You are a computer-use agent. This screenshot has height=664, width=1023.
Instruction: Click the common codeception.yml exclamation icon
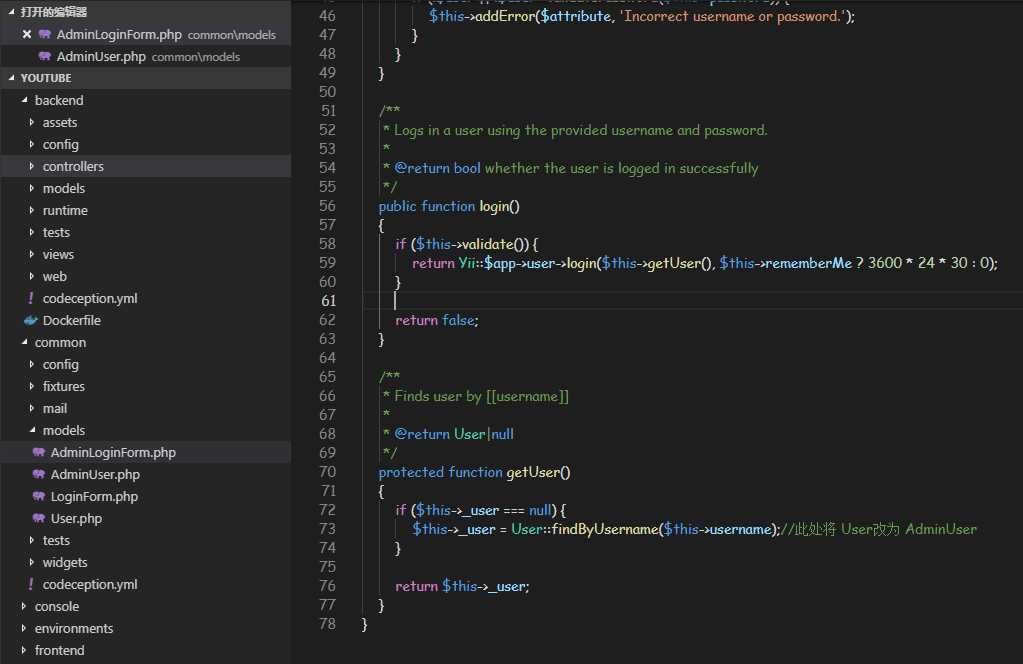(30, 584)
